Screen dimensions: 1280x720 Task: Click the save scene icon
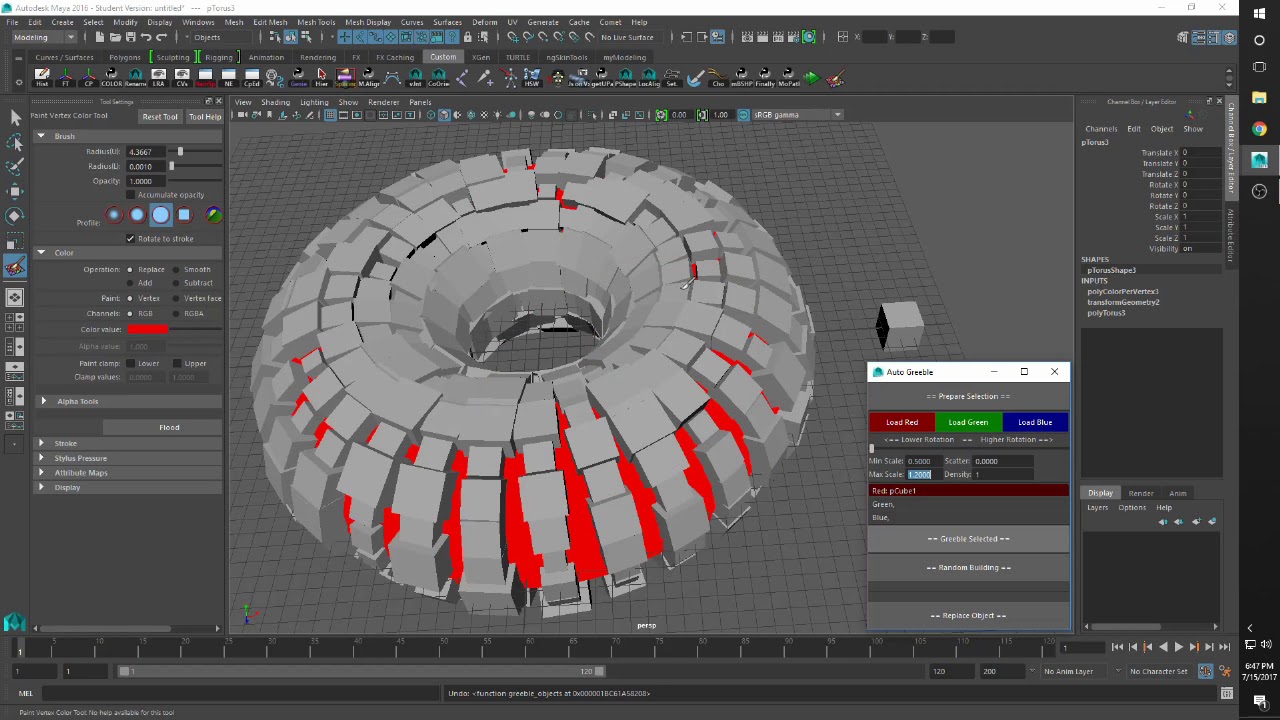130,37
